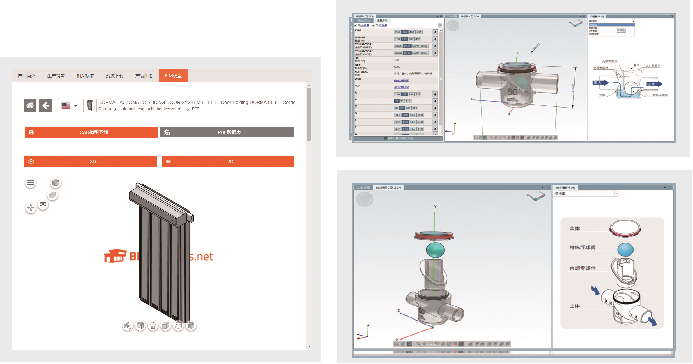
Task: Click the pan/move arrows icon in viewer
Action: (30, 208)
